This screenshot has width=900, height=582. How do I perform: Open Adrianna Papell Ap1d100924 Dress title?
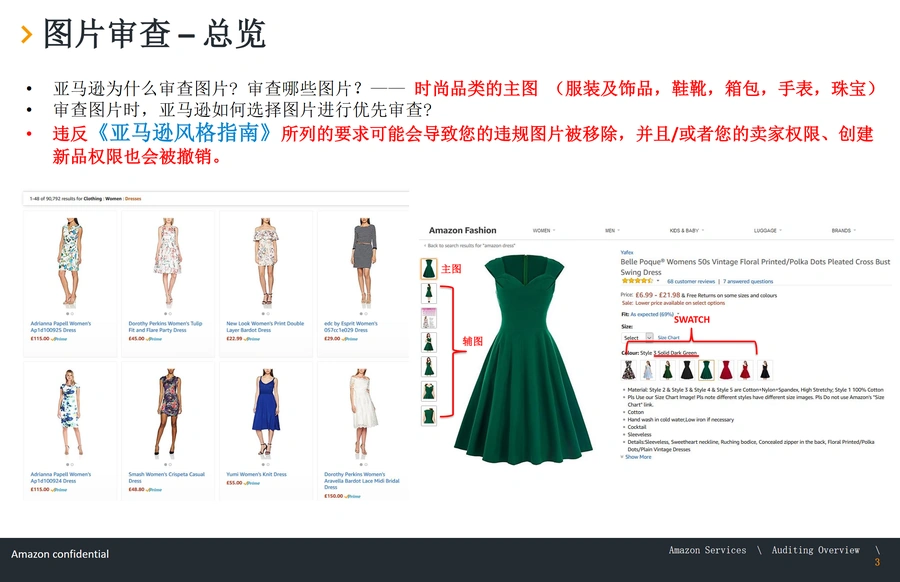(x=61, y=478)
